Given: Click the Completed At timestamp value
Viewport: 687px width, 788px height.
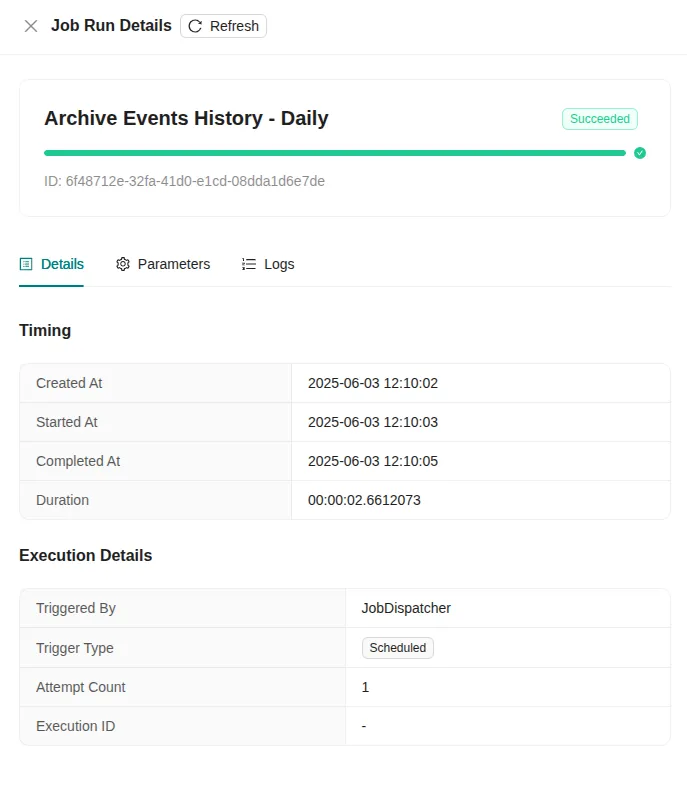Looking at the screenshot, I should click(372, 461).
